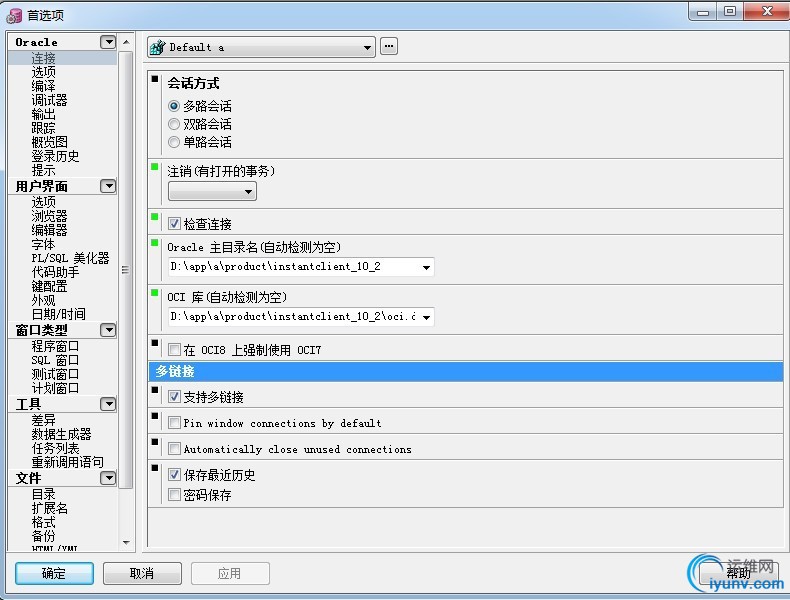Open the preference set ellipsis button
Screen dimensions: 790x600
(x=388, y=46)
